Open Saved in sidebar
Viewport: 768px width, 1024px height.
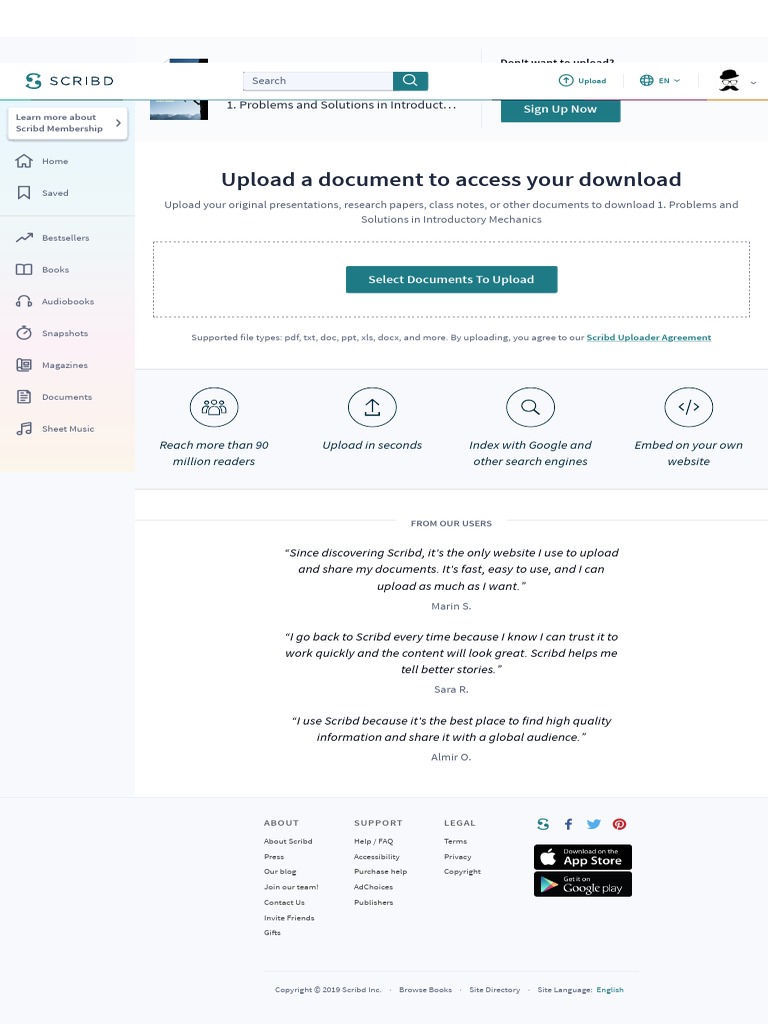coord(55,193)
